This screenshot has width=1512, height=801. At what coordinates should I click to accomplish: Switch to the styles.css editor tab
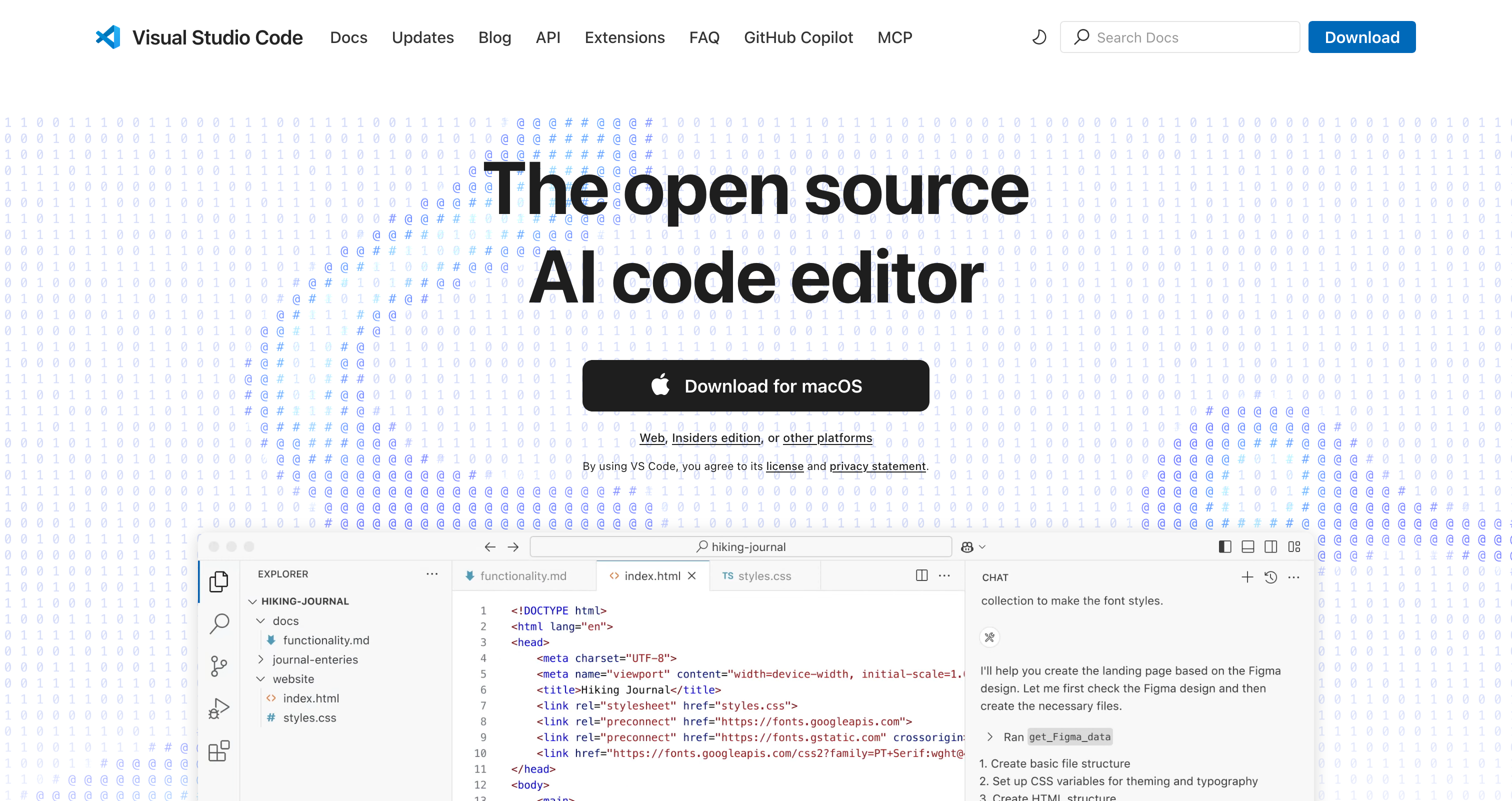pyautogui.click(x=764, y=575)
